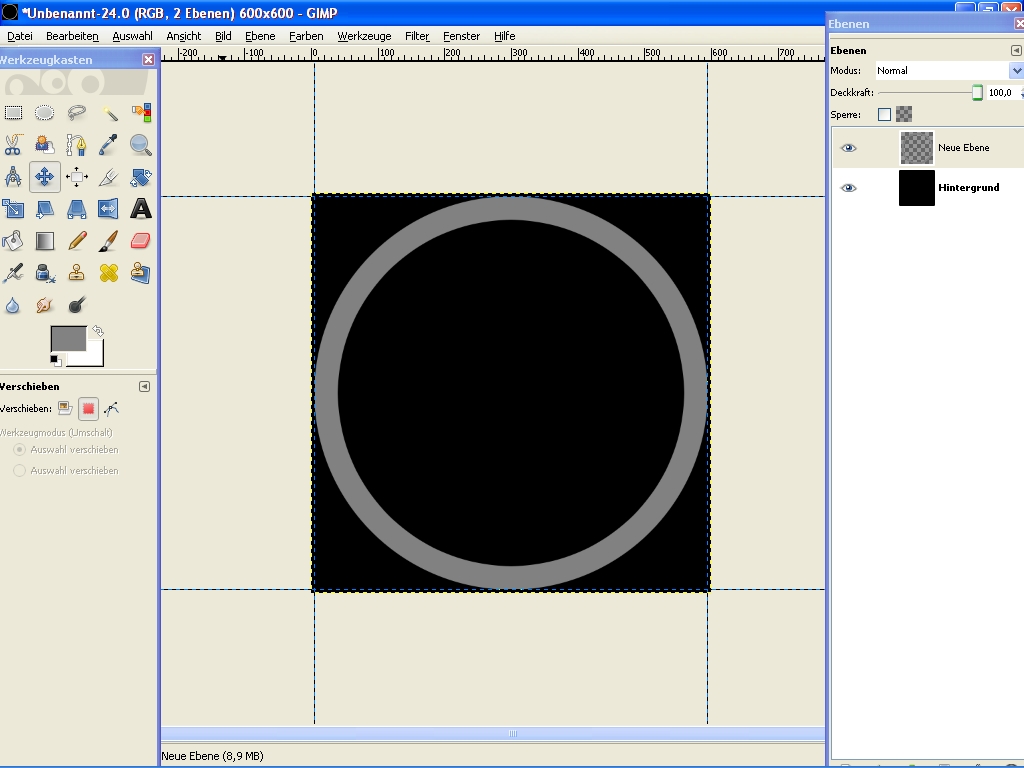Select the Dodge/Burn tool
Screen dimensions: 1024x768
76,305
